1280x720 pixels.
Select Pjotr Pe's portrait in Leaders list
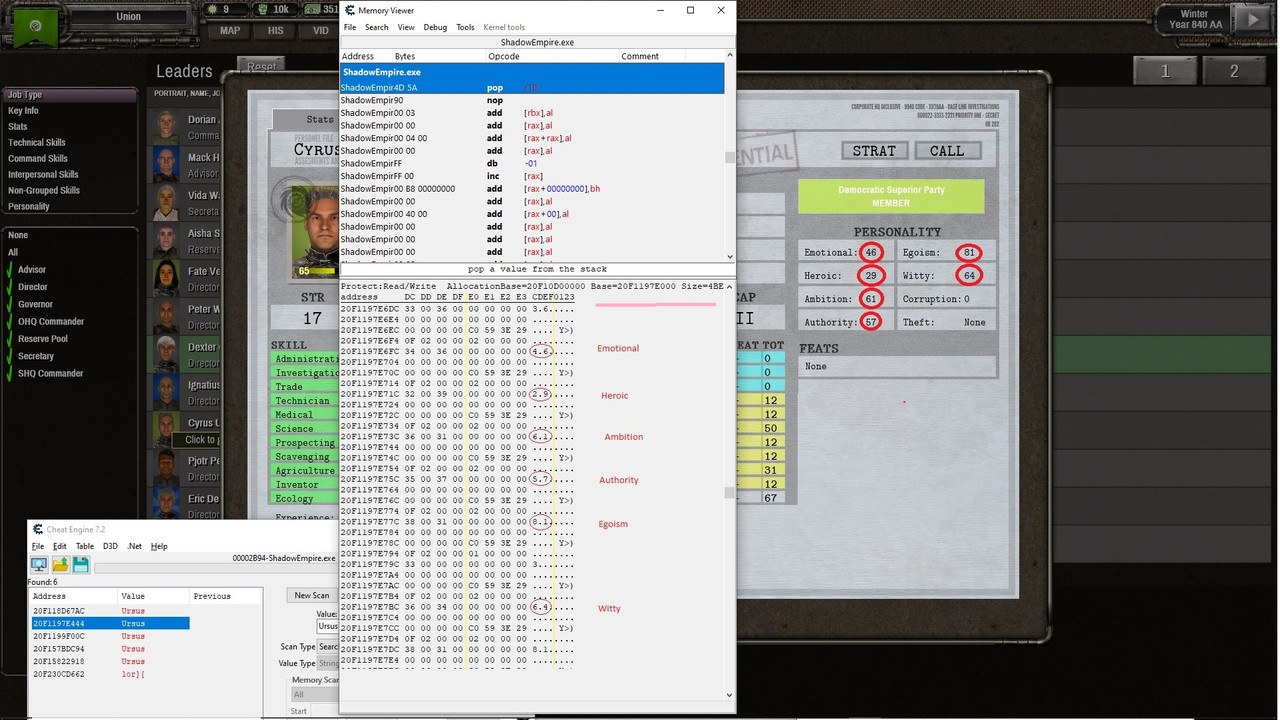click(167, 468)
